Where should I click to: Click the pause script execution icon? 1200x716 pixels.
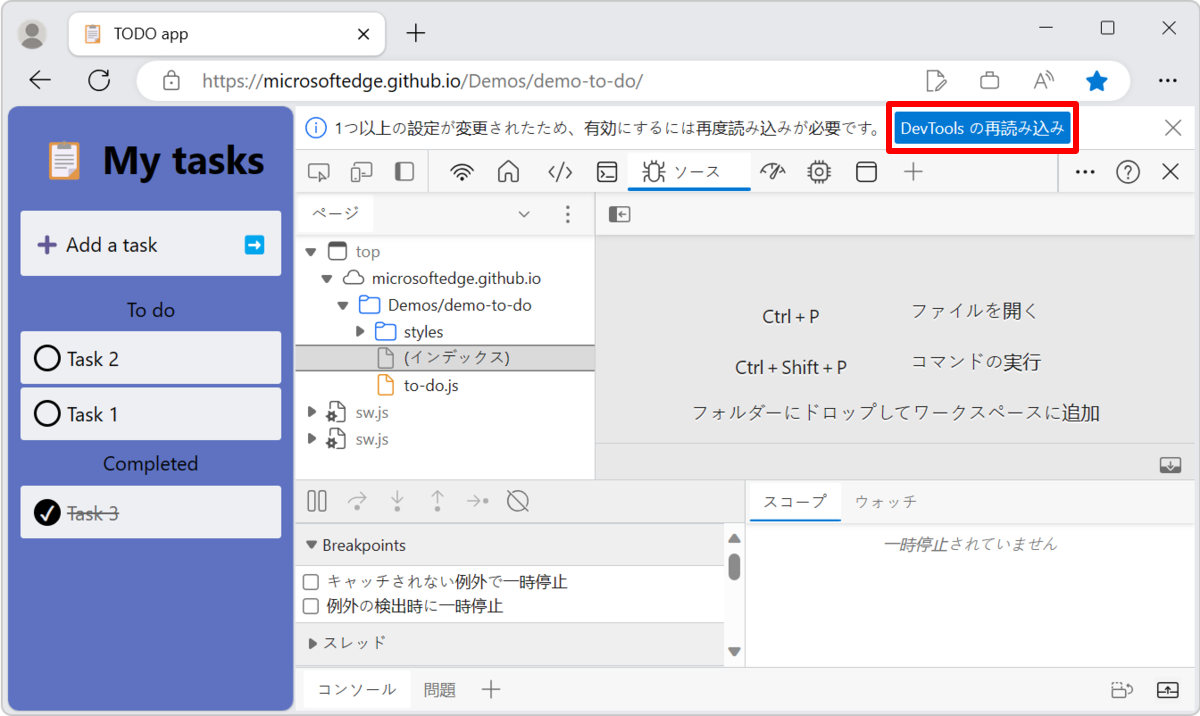(x=316, y=500)
